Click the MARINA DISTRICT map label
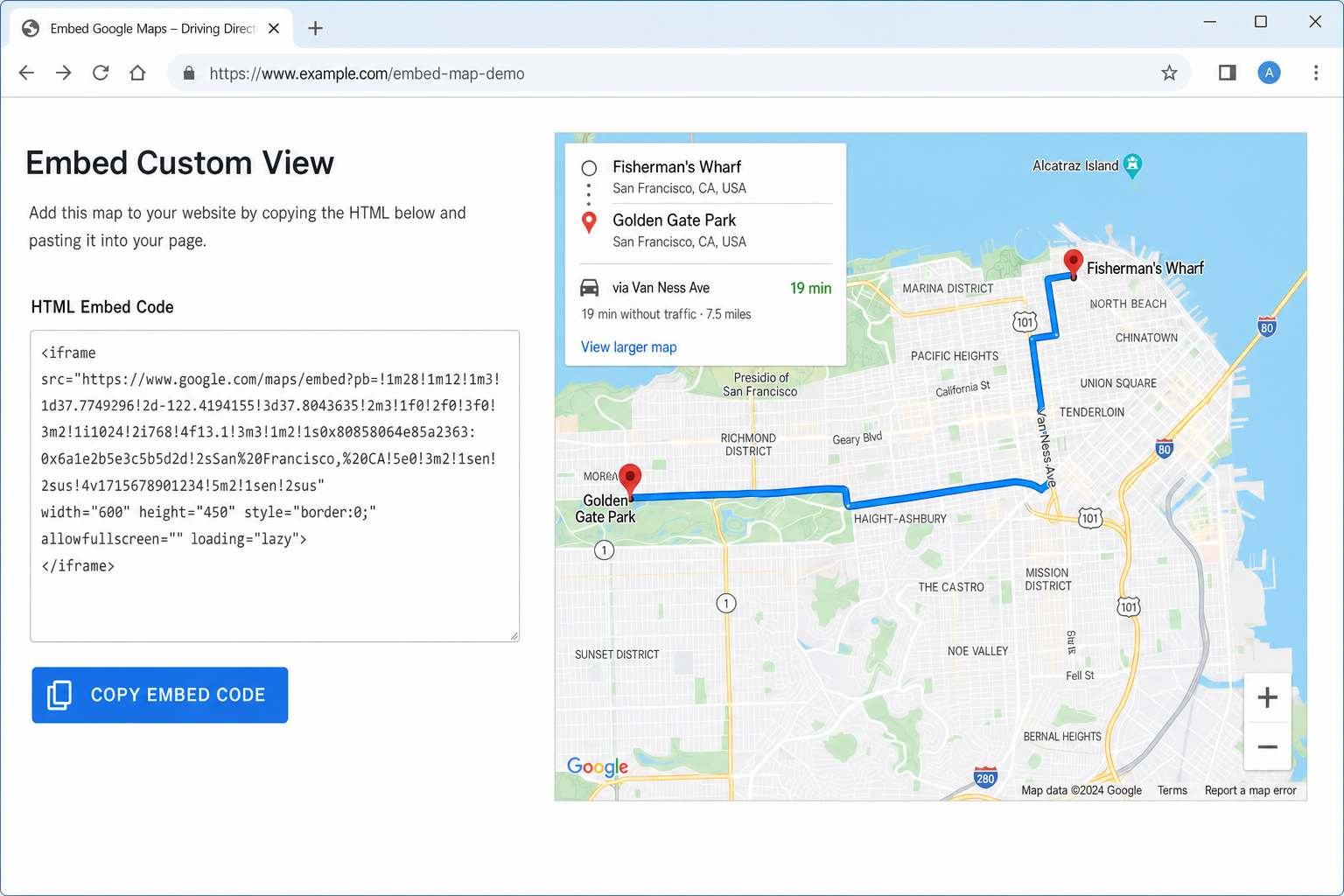Viewport: 1344px width, 896px height. pos(948,289)
